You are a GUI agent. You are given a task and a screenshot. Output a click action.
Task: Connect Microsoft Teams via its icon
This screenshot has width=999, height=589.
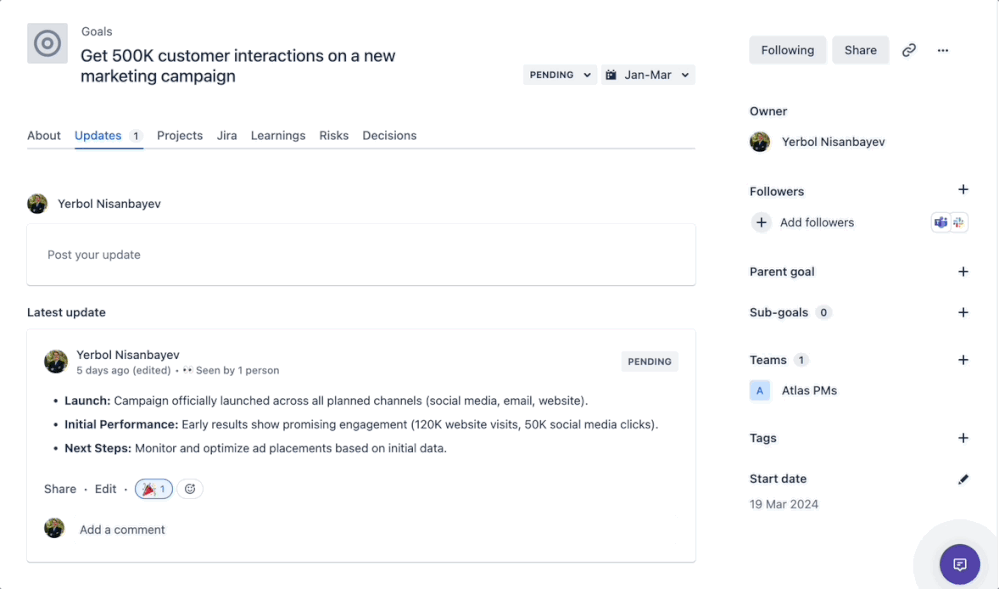tap(940, 222)
